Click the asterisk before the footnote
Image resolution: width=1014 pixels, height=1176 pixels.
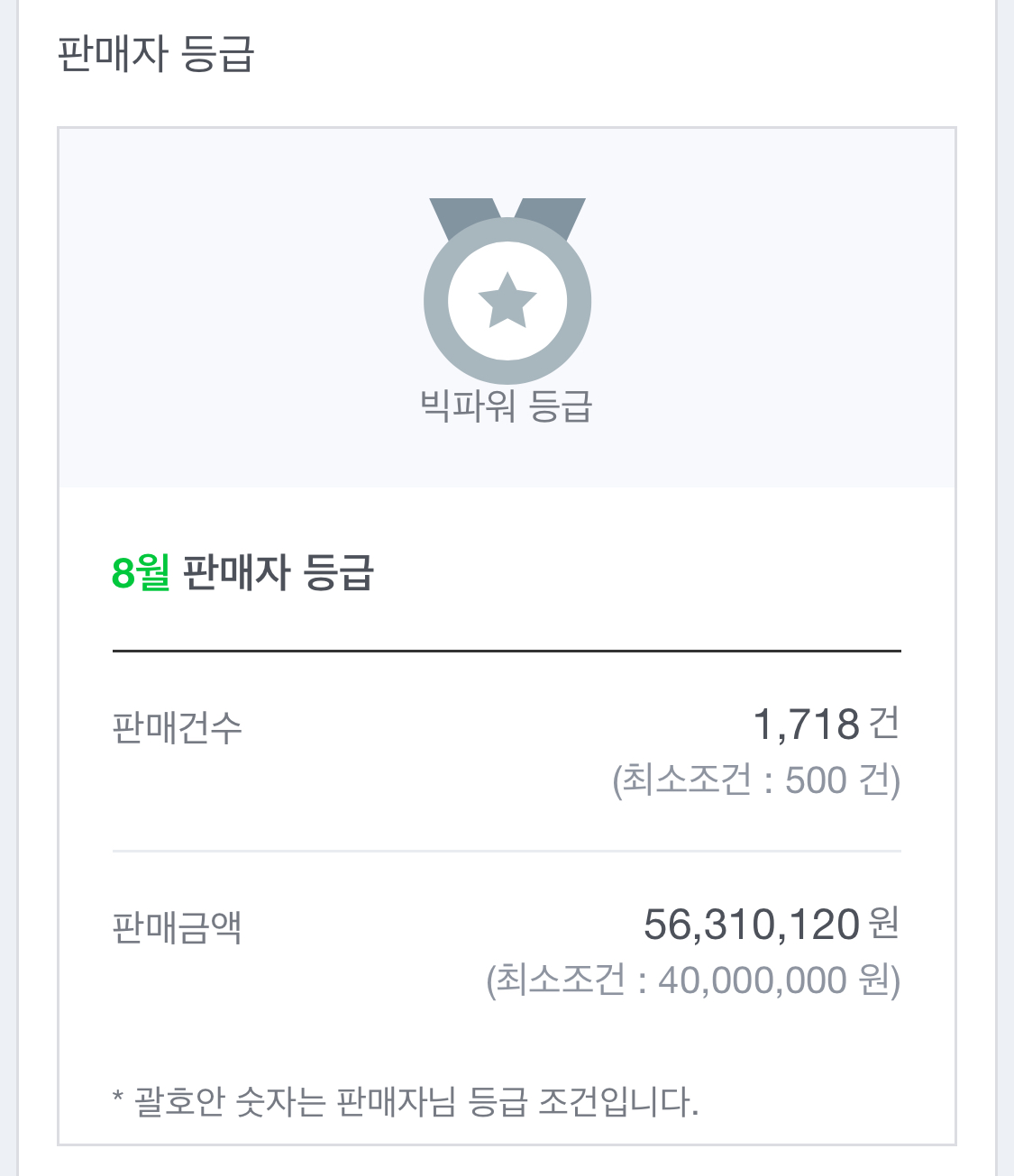pos(118,1099)
